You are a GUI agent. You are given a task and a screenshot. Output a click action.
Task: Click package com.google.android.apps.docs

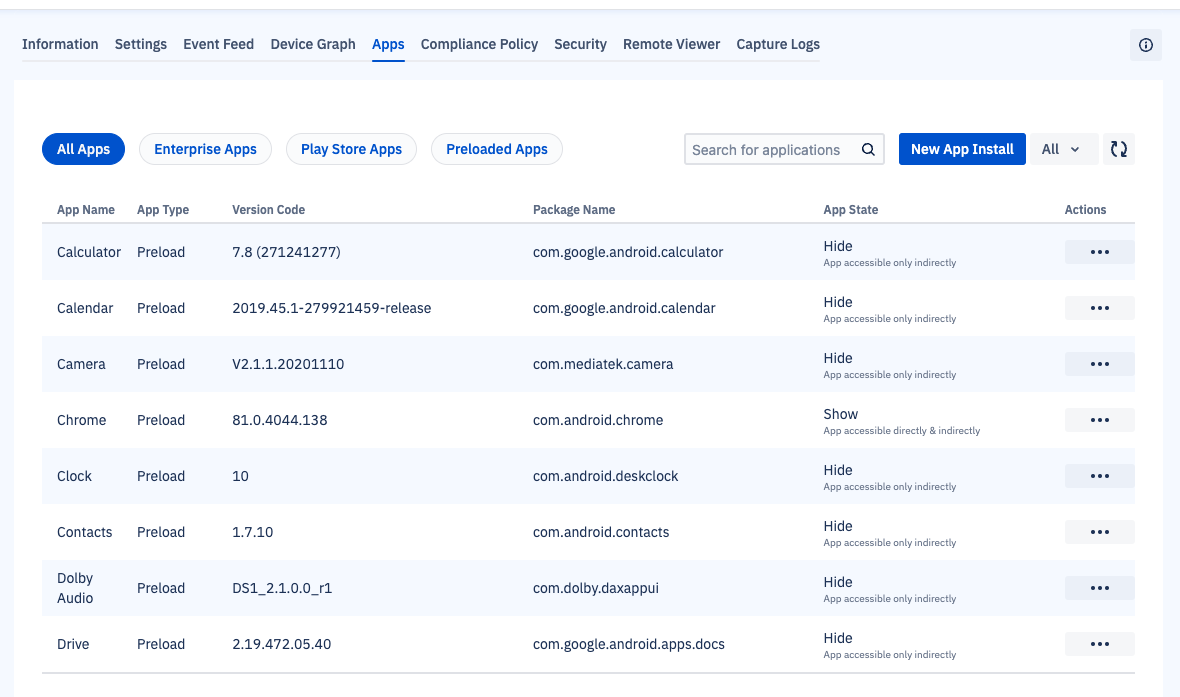[x=628, y=644]
